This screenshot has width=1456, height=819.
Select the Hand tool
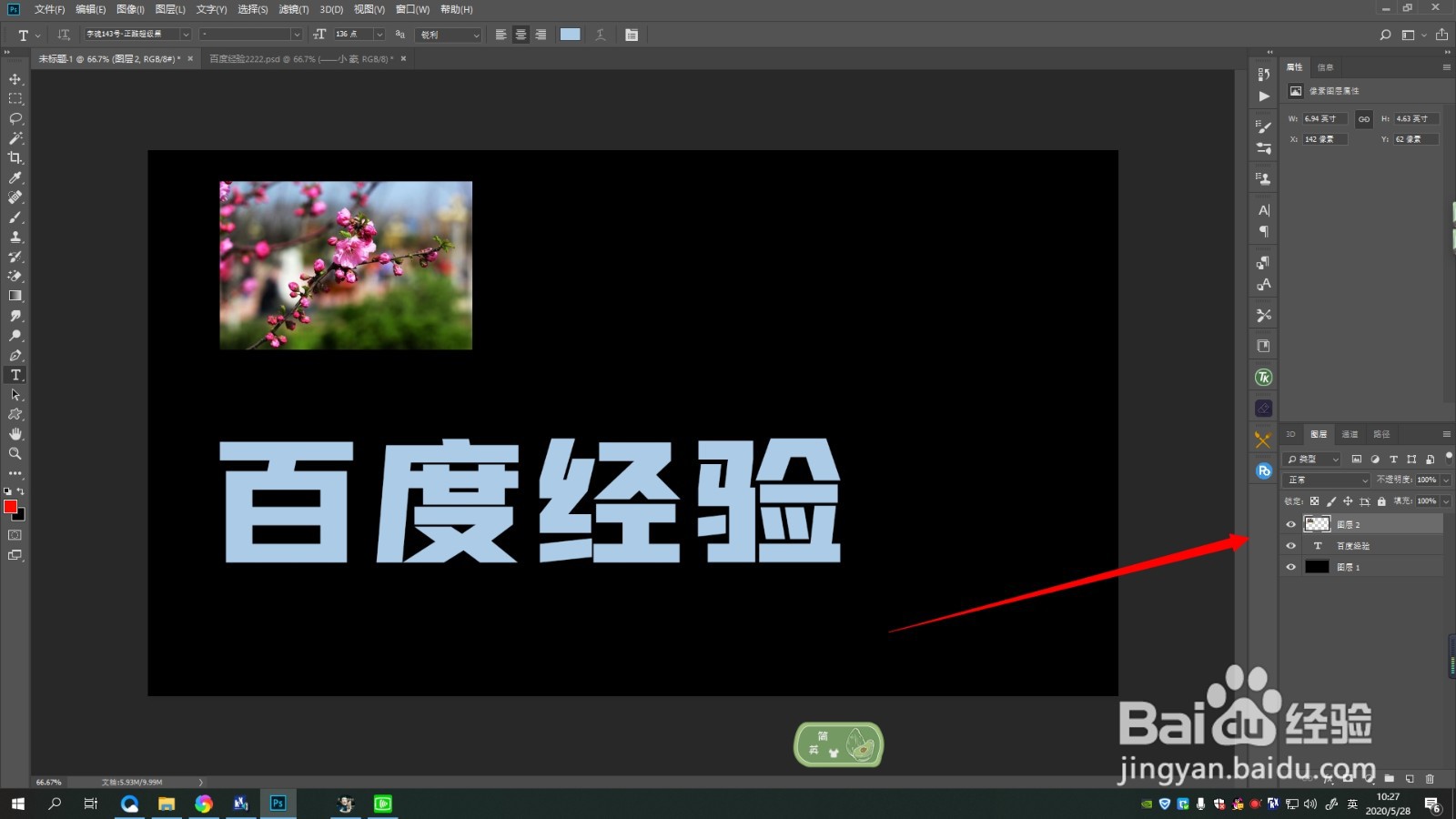pyautogui.click(x=15, y=434)
